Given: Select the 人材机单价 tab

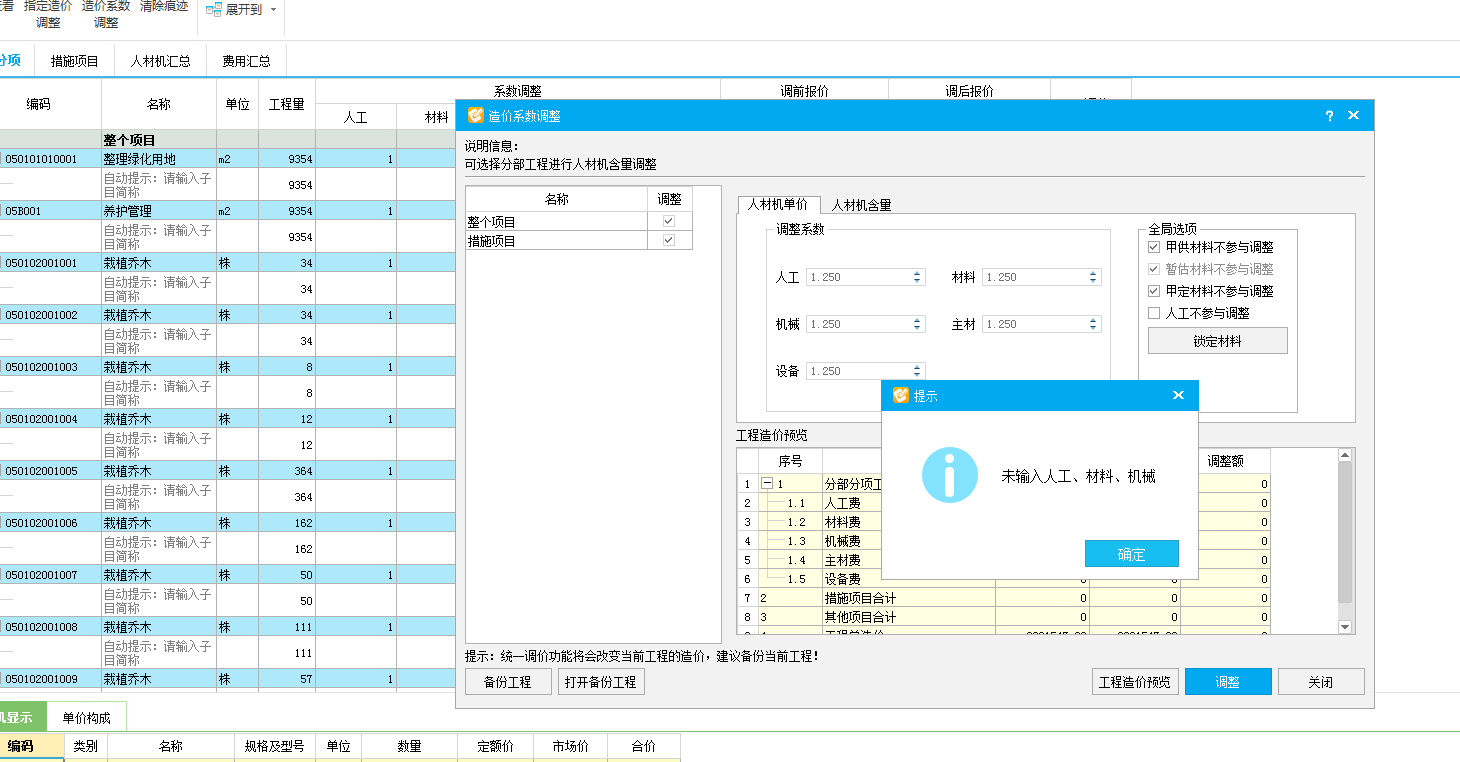Looking at the screenshot, I should point(778,204).
